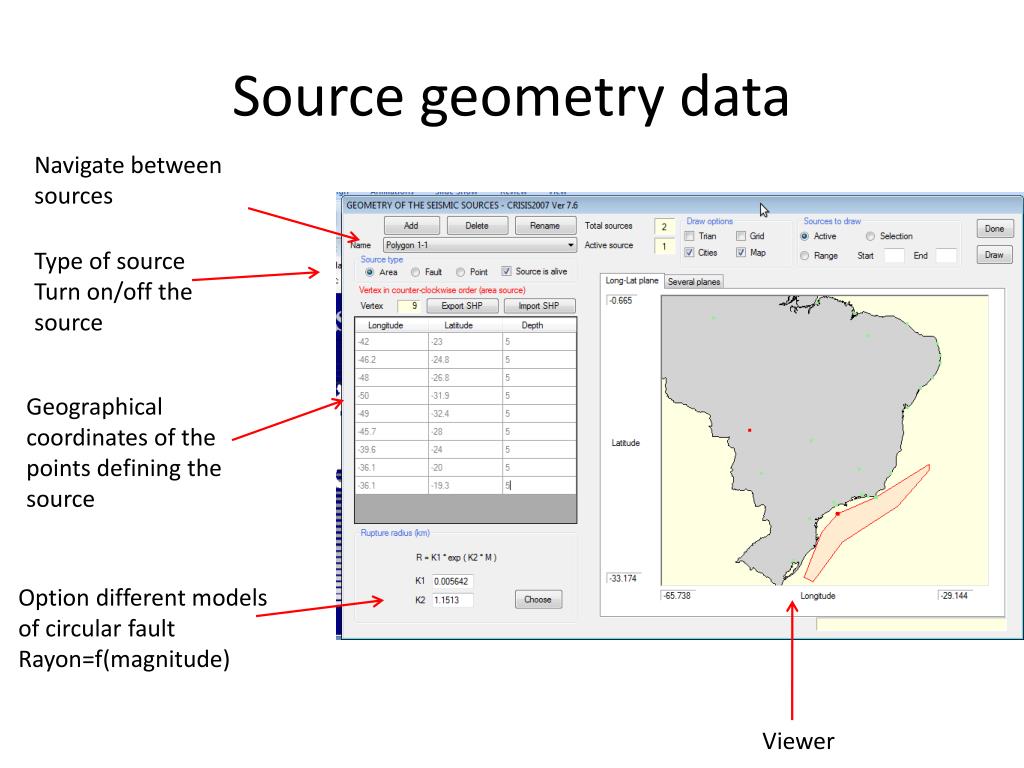Enable the Grid draw option
1024x768 pixels.
(741, 236)
